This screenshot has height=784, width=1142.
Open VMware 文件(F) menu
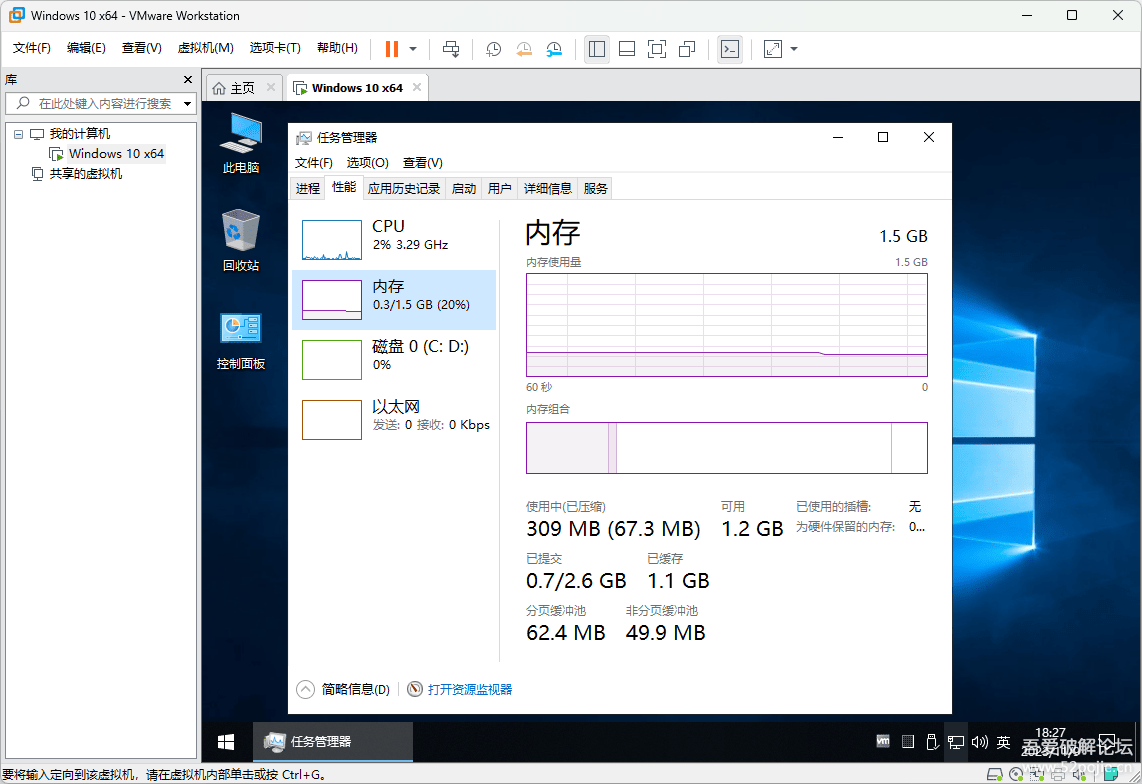pos(31,47)
